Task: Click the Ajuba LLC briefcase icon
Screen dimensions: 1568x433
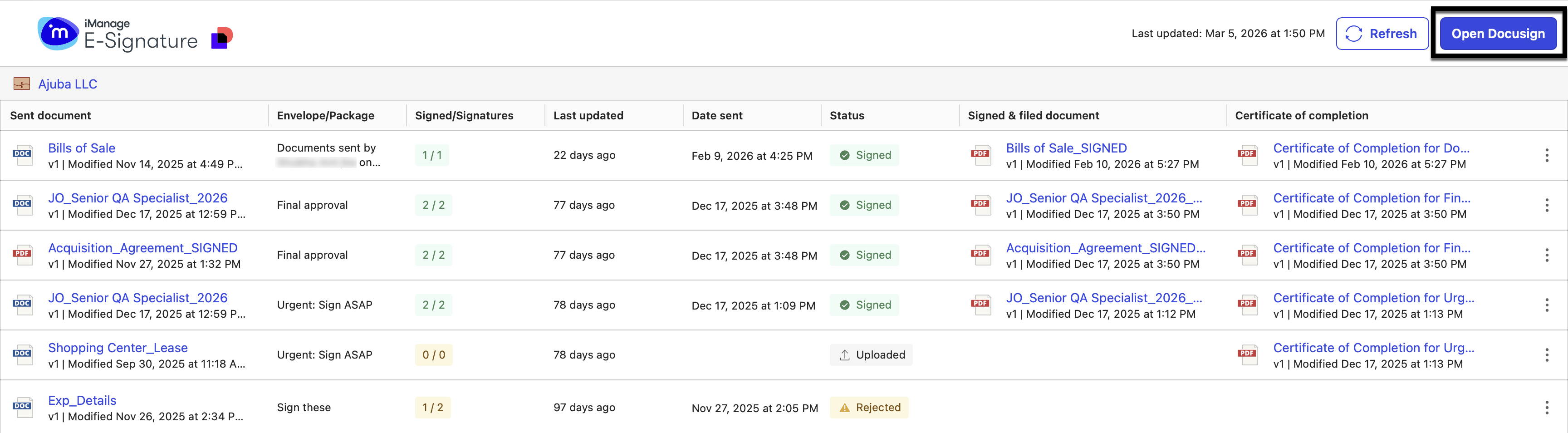Action: (x=22, y=84)
